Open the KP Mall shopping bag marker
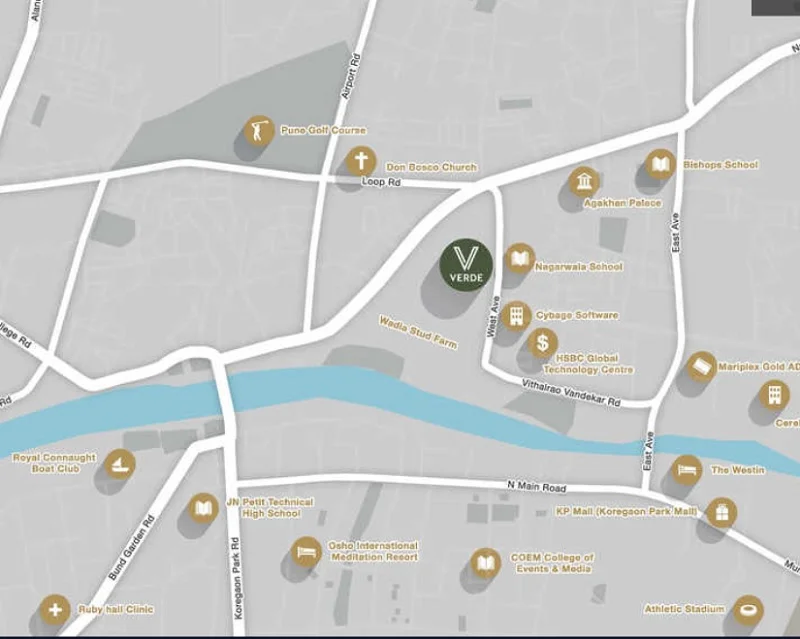This screenshot has width=800, height=639. pyautogui.click(x=721, y=513)
